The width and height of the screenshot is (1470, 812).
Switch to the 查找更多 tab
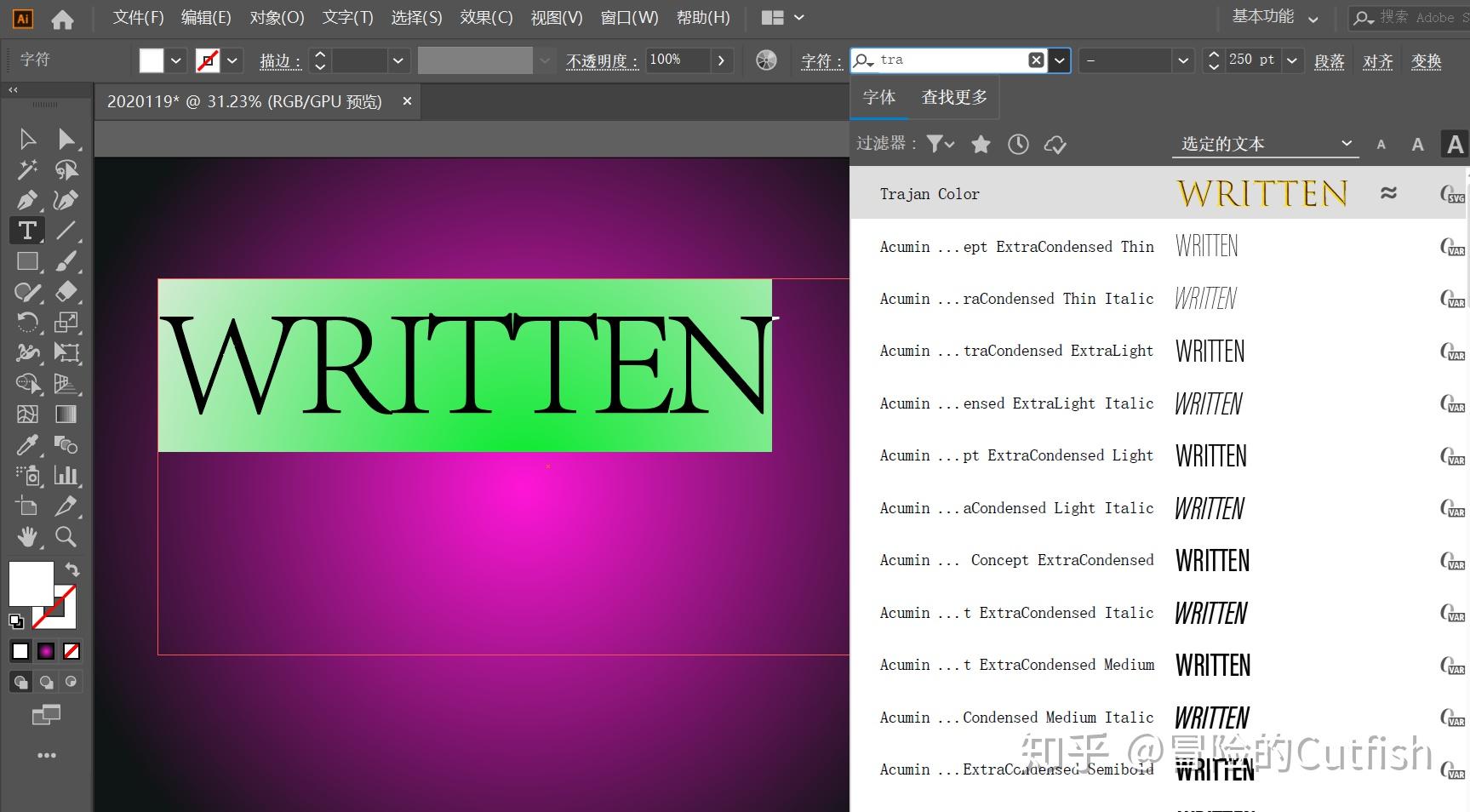click(x=952, y=97)
